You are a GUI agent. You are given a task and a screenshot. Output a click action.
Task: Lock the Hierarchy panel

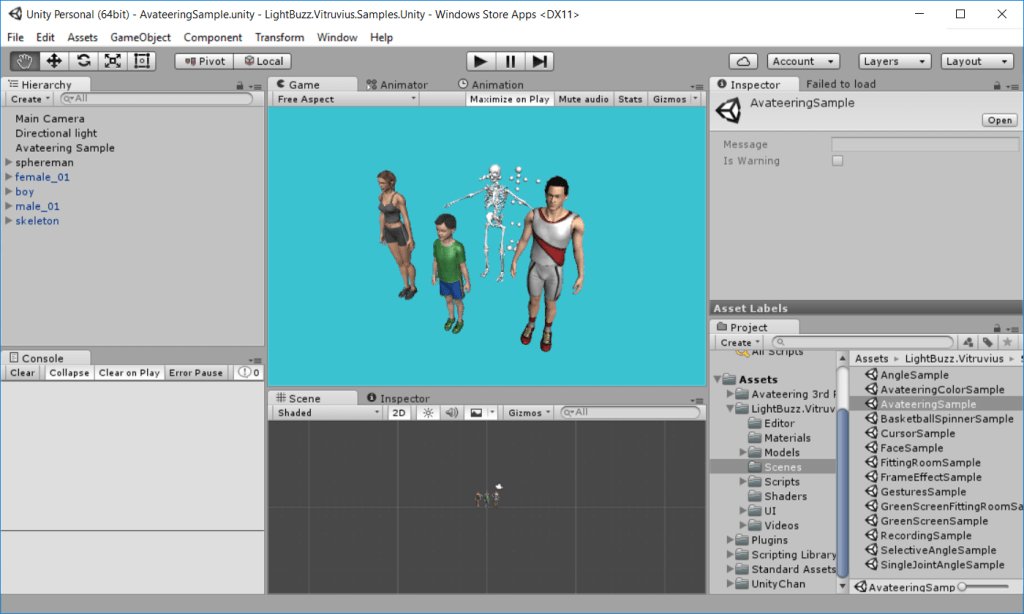pos(240,86)
